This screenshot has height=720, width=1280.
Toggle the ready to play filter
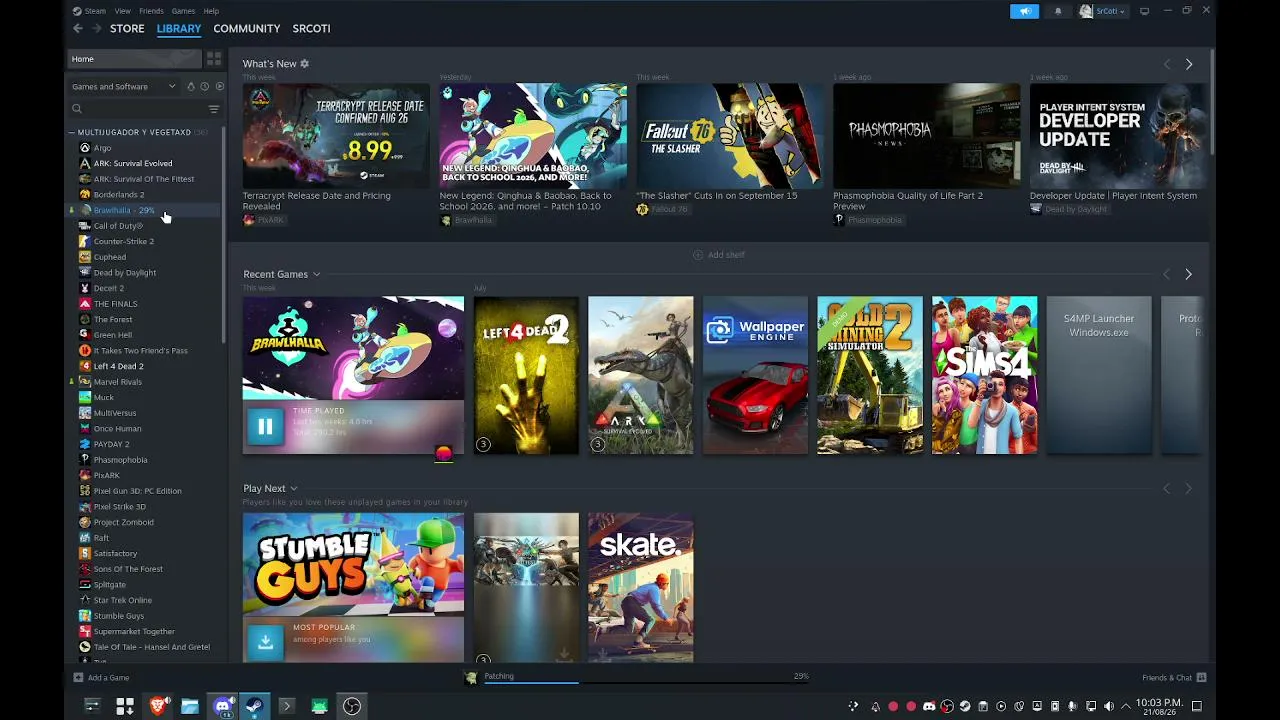coord(220,86)
